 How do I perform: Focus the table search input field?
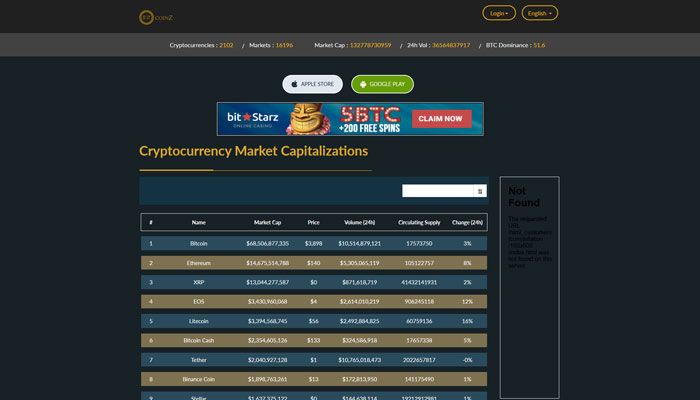point(437,191)
